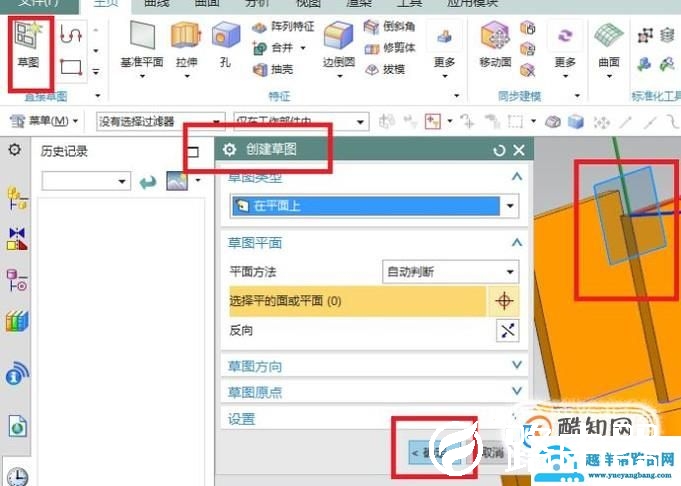Select 修剪体 trim body tool
This screenshot has width=681, height=486.
point(390,48)
